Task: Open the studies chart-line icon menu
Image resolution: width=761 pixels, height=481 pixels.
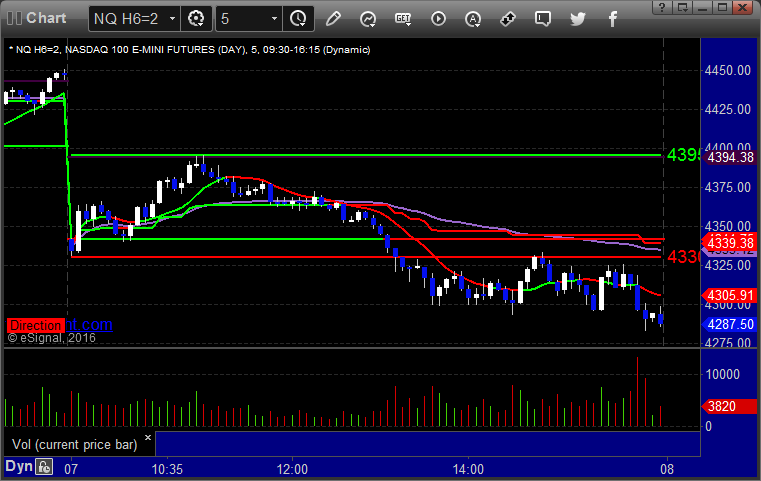Action: [368, 19]
